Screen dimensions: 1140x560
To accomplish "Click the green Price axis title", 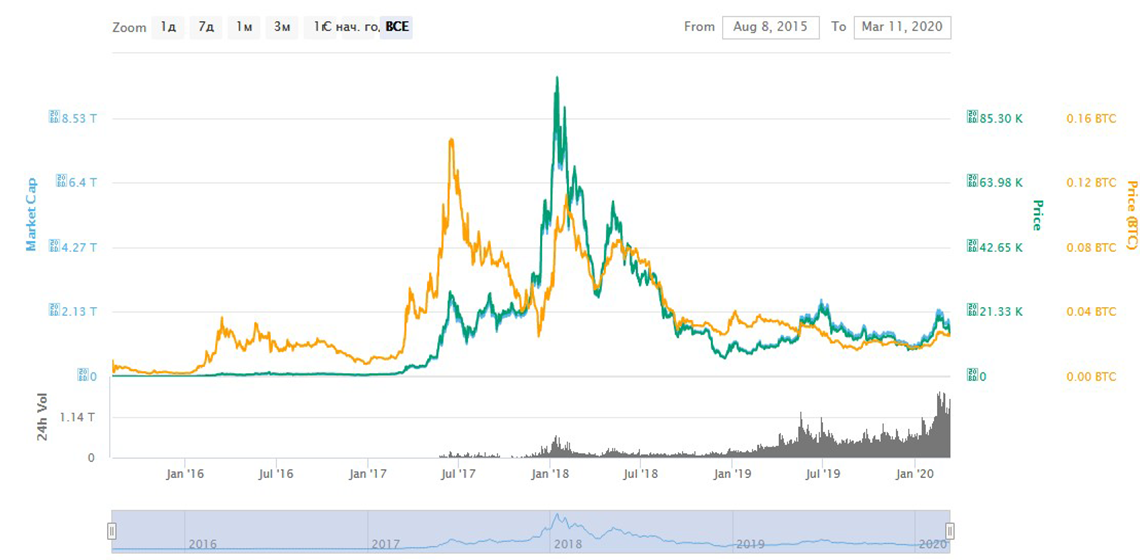I will (x=1037, y=214).
